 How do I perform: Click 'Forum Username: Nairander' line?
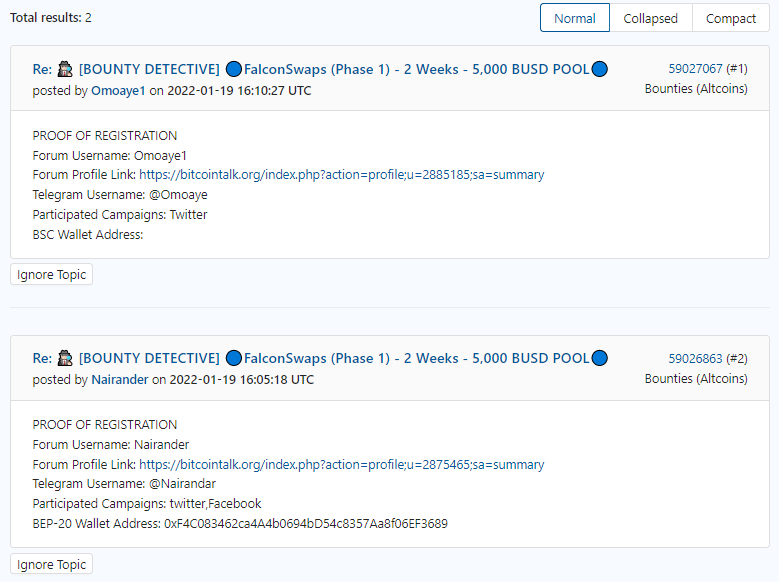(111, 444)
